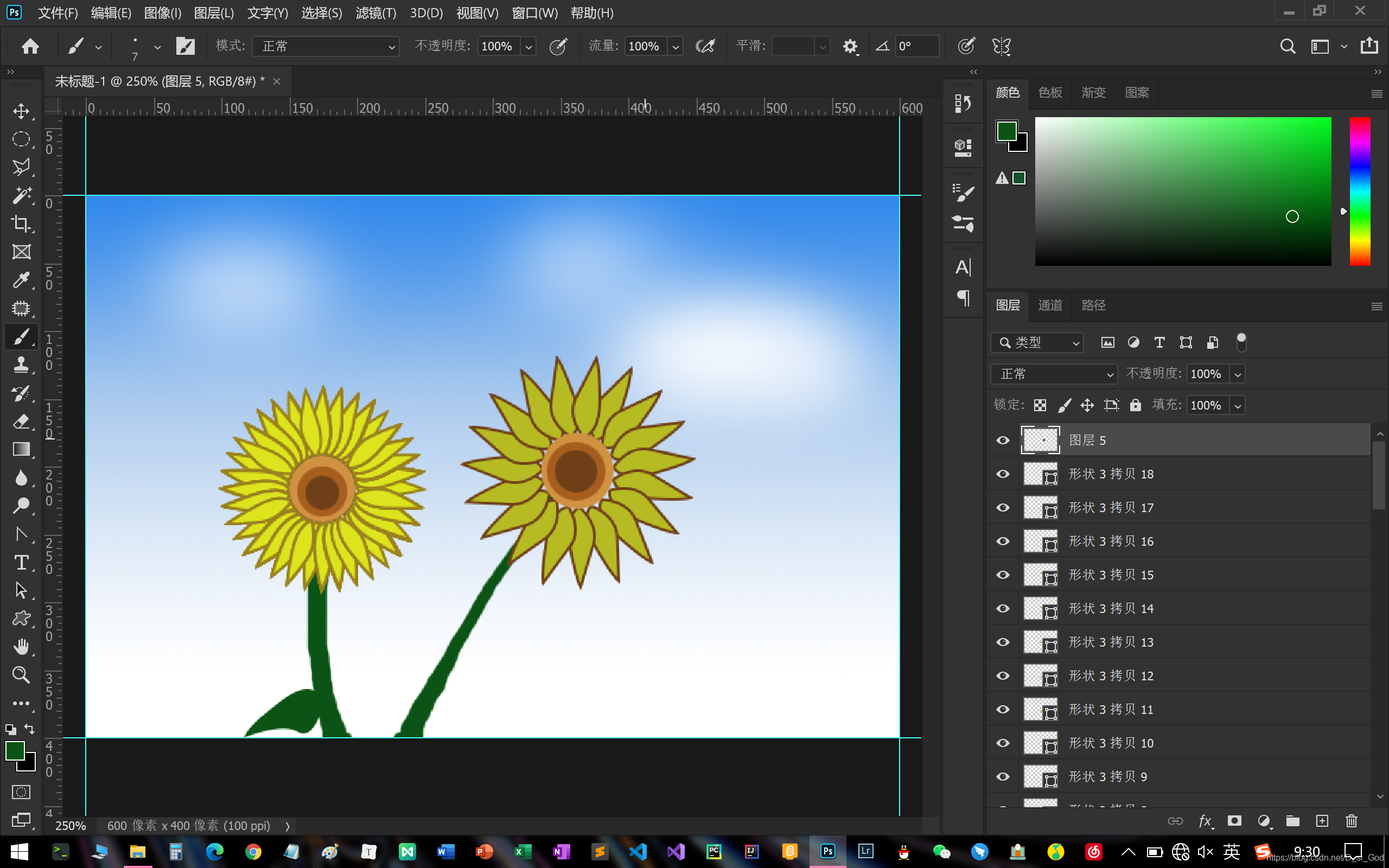Open the 滤镜(T) menu
The height and width of the screenshot is (868, 1389).
[x=376, y=12]
